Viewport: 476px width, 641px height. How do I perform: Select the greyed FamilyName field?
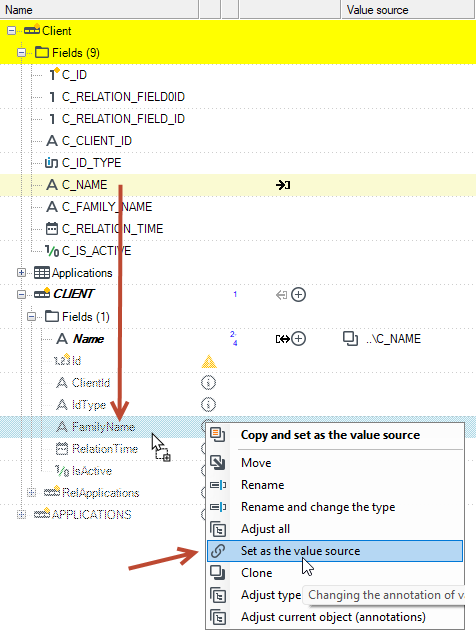point(103,427)
